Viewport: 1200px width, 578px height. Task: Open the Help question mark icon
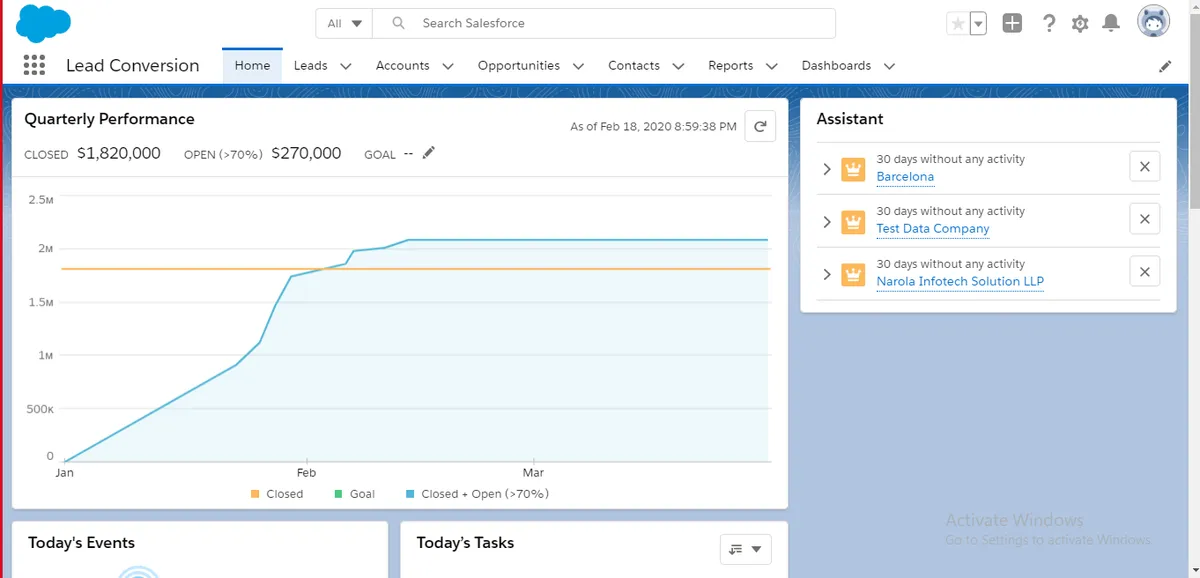point(1048,23)
